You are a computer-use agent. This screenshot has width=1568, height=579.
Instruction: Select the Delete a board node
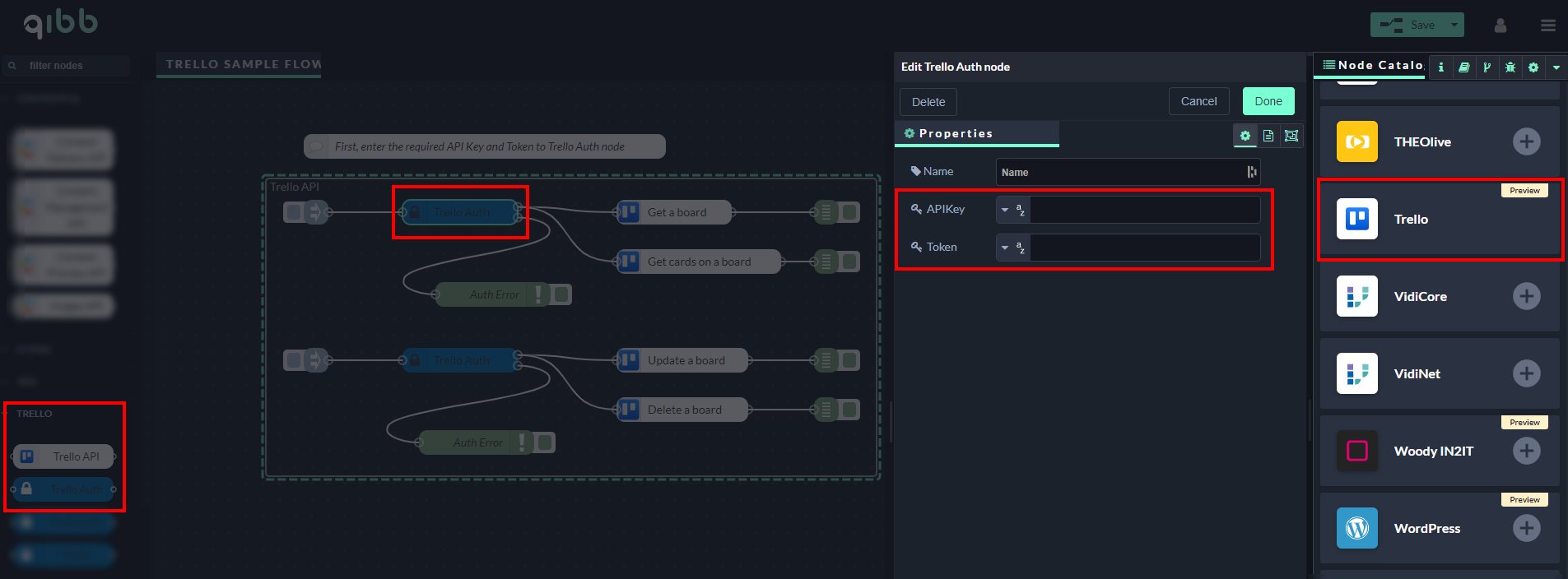point(682,410)
